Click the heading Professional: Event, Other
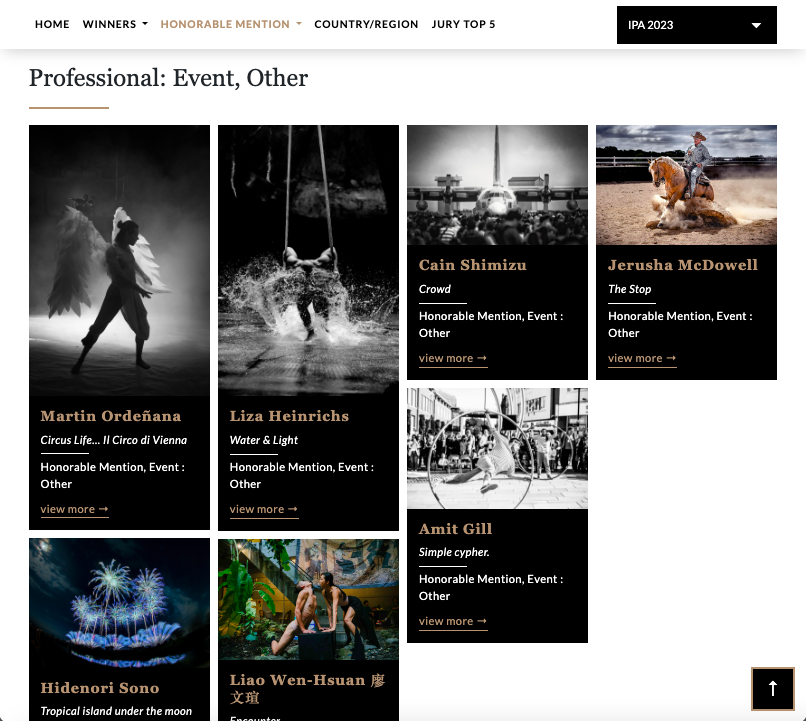 click(x=168, y=78)
